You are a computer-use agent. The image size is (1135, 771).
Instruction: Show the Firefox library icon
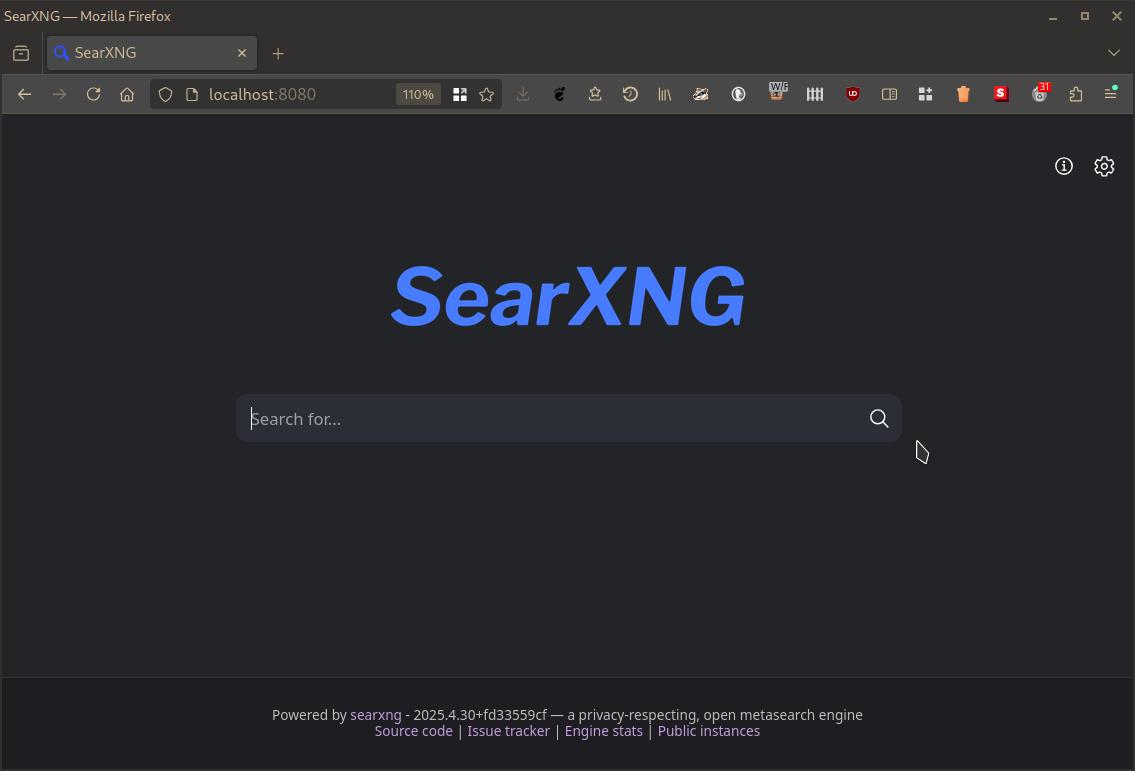pyautogui.click(x=664, y=94)
